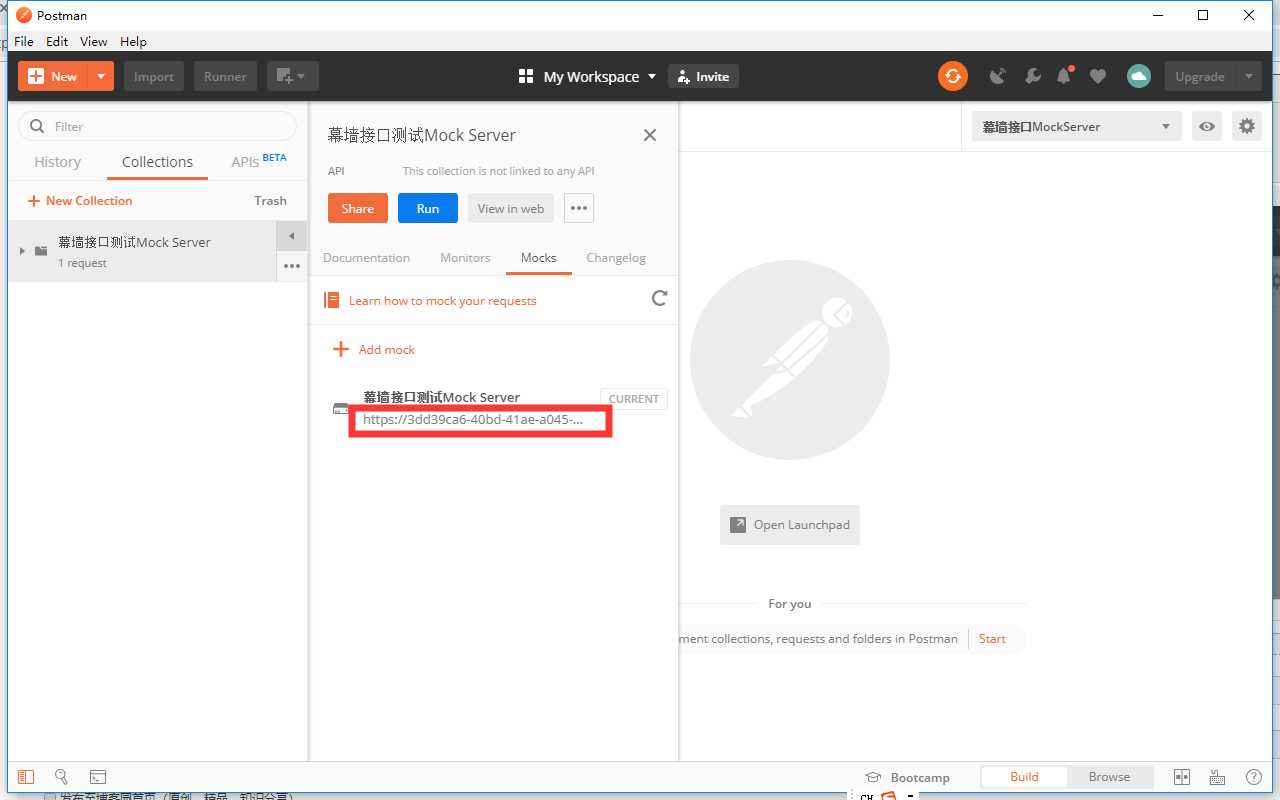
Task: Click the Invite button
Action: 703,76
